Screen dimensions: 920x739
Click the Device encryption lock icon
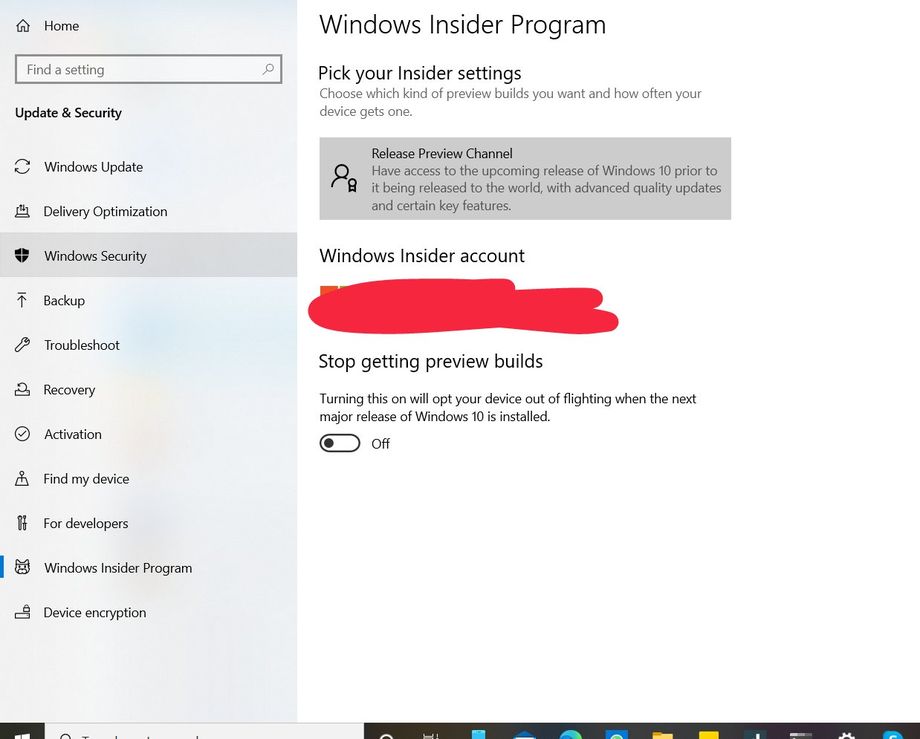pos(22,612)
